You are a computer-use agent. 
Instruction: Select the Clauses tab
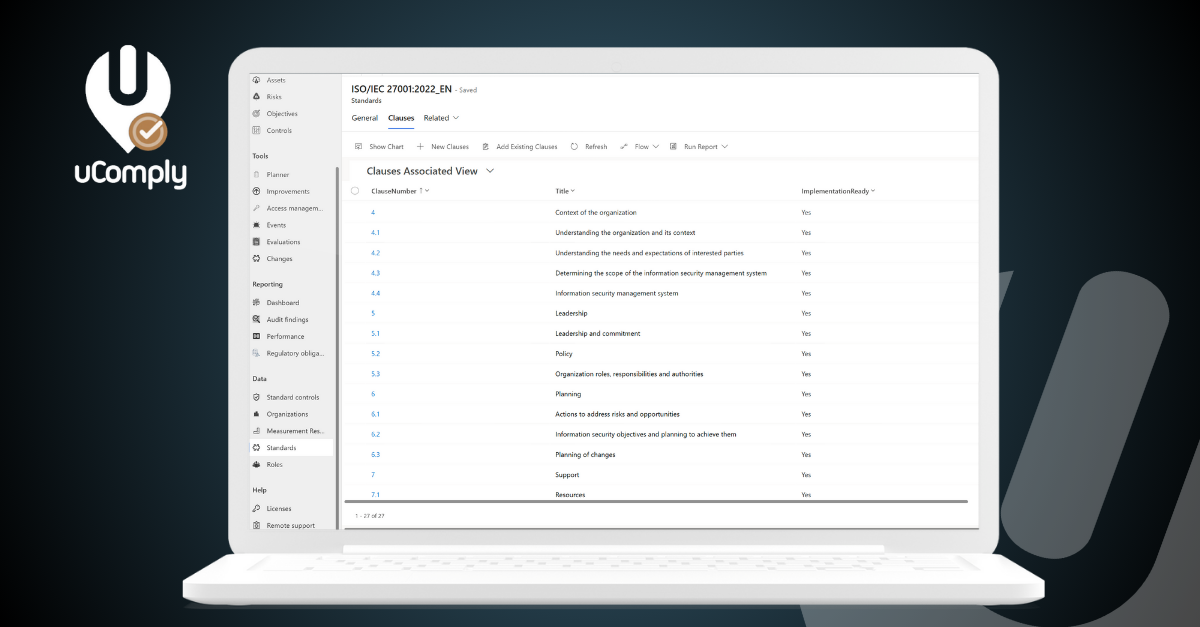(x=401, y=118)
